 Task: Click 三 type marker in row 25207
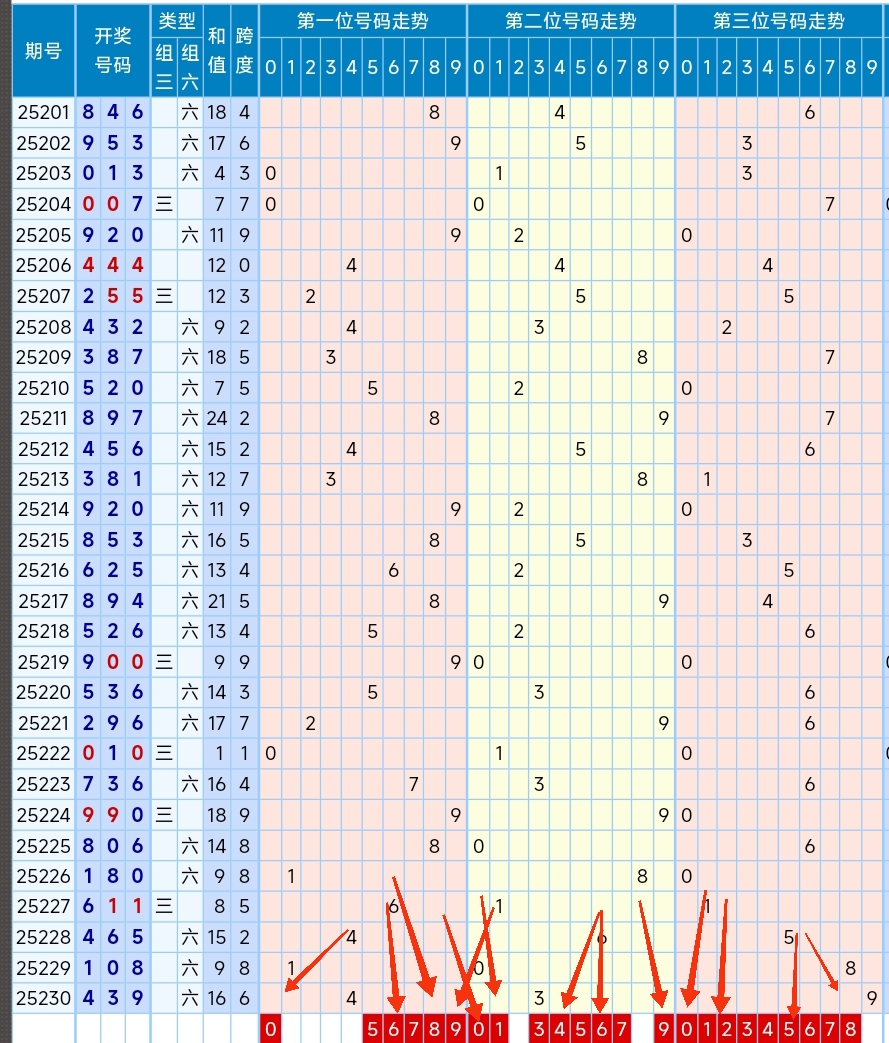click(164, 296)
